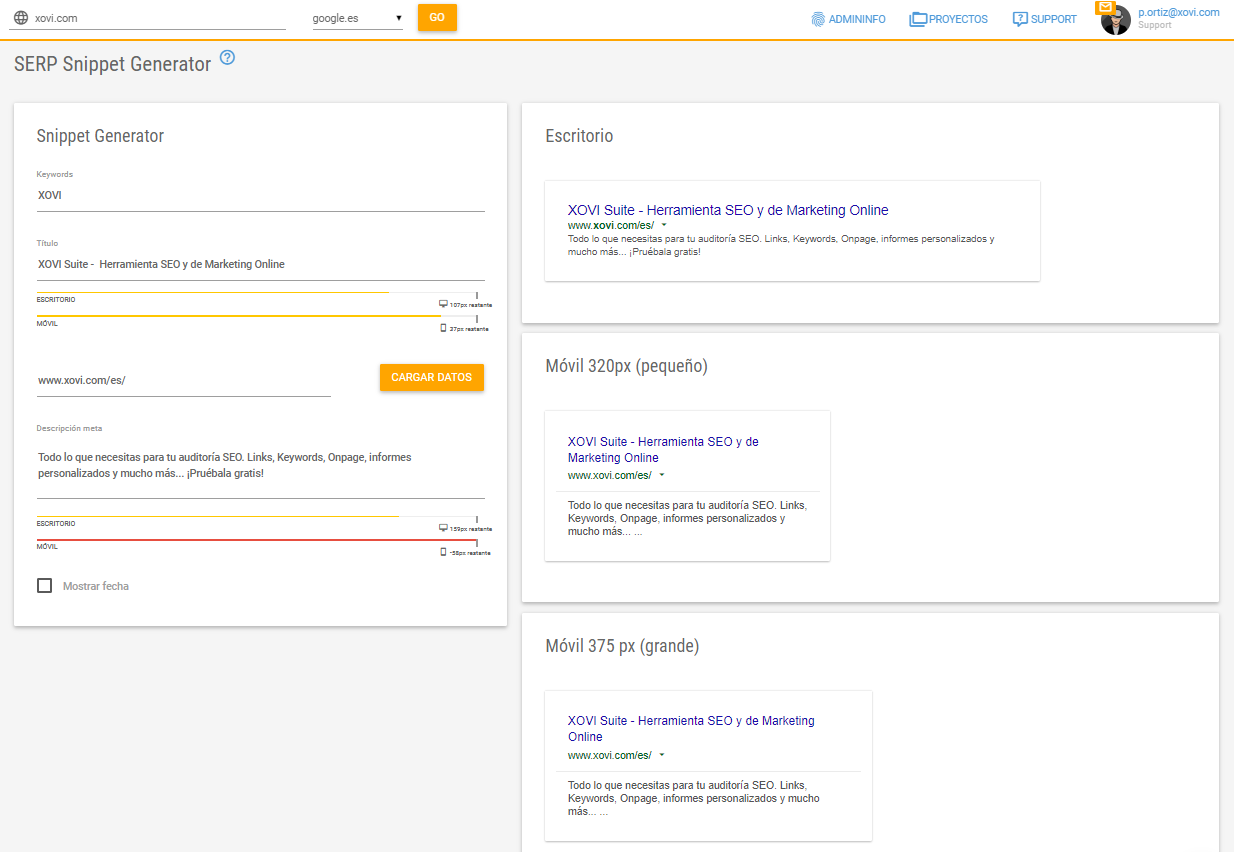This screenshot has width=1234, height=852.
Task: Open the help question mark icon
Action: point(227,58)
